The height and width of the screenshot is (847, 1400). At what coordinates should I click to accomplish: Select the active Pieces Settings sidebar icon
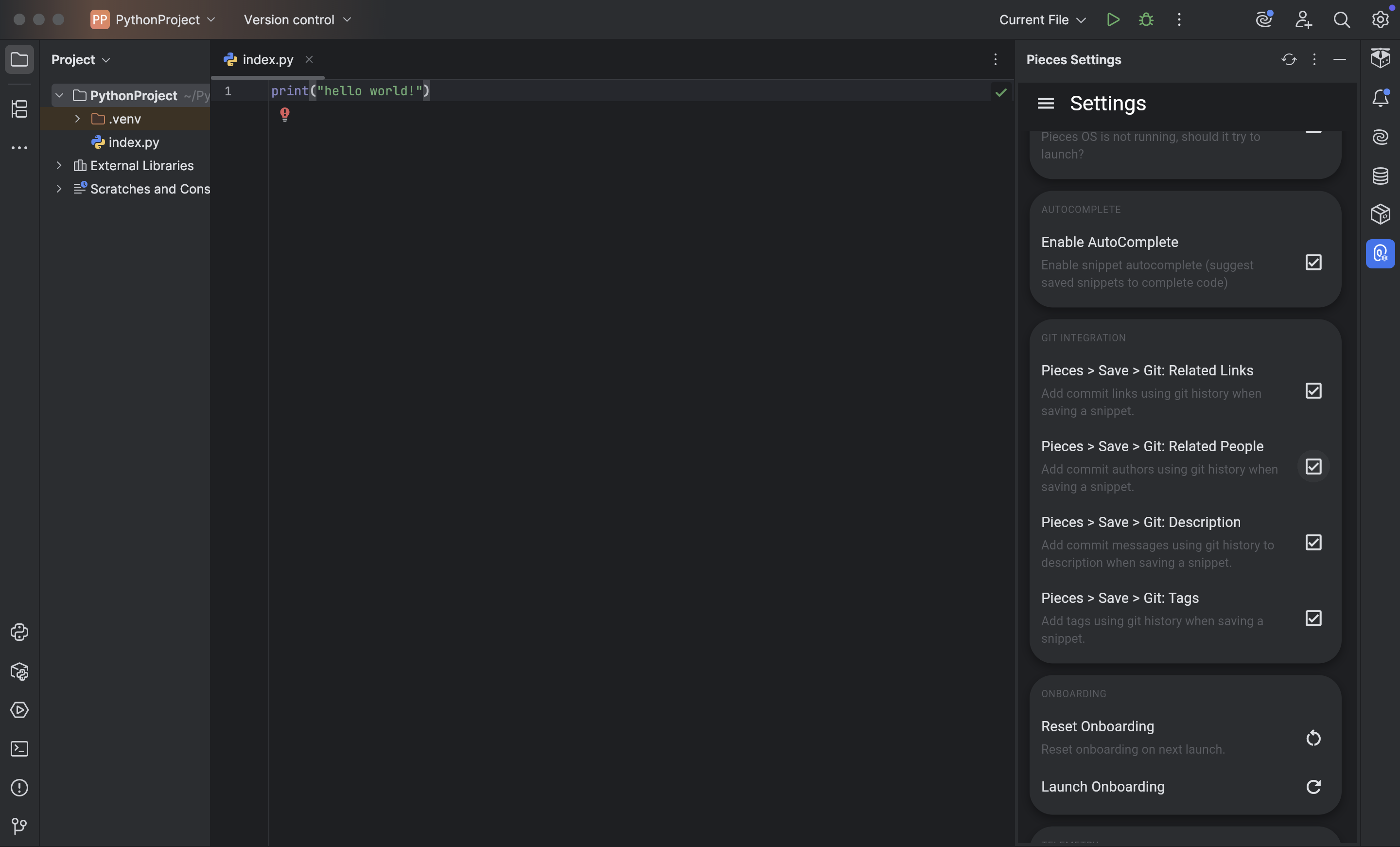coord(1380,253)
